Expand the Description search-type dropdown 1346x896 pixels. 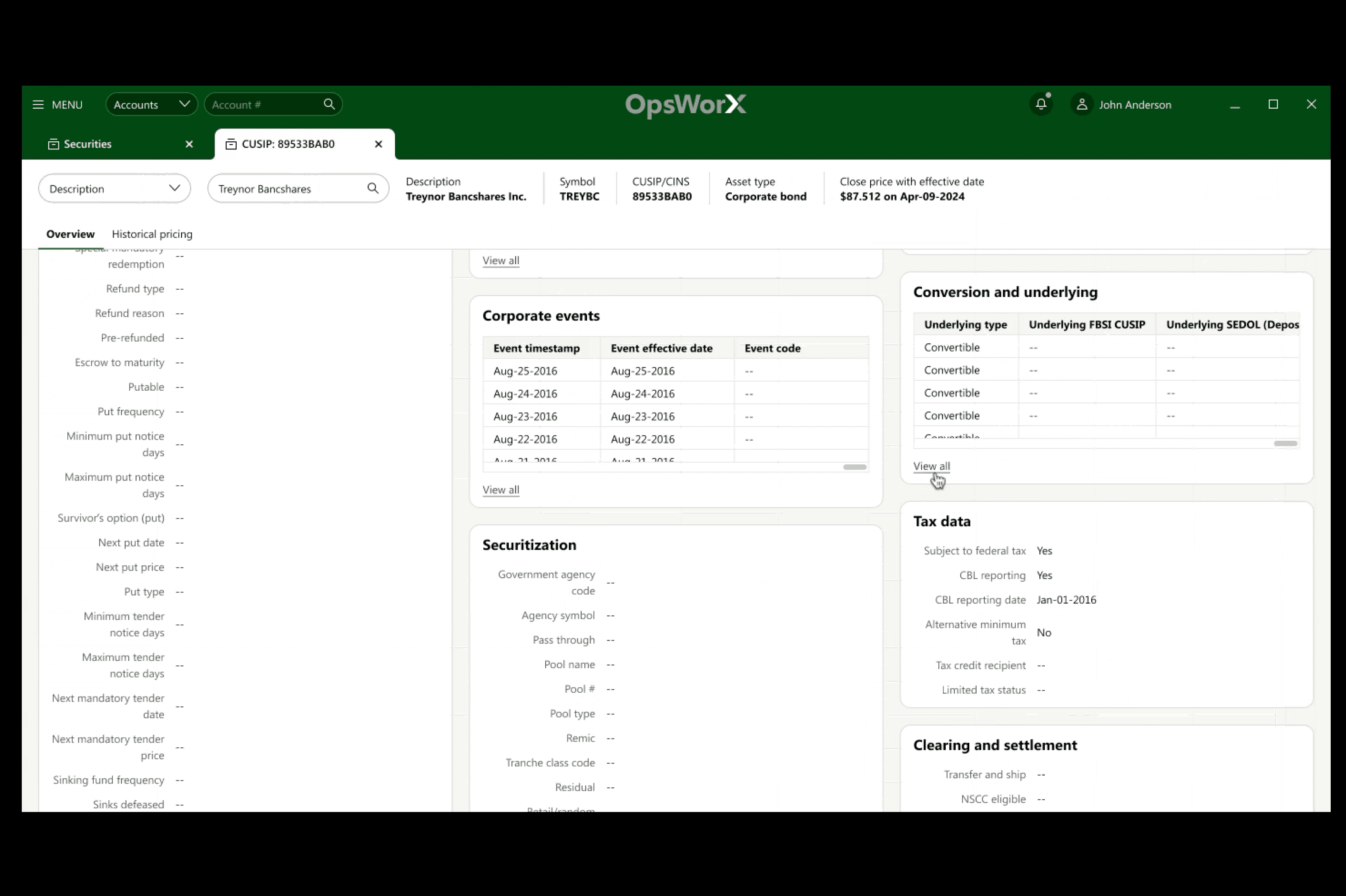(x=114, y=188)
